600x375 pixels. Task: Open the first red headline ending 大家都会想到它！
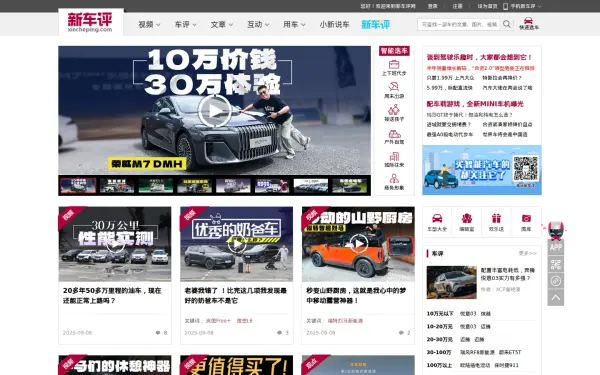pos(479,57)
